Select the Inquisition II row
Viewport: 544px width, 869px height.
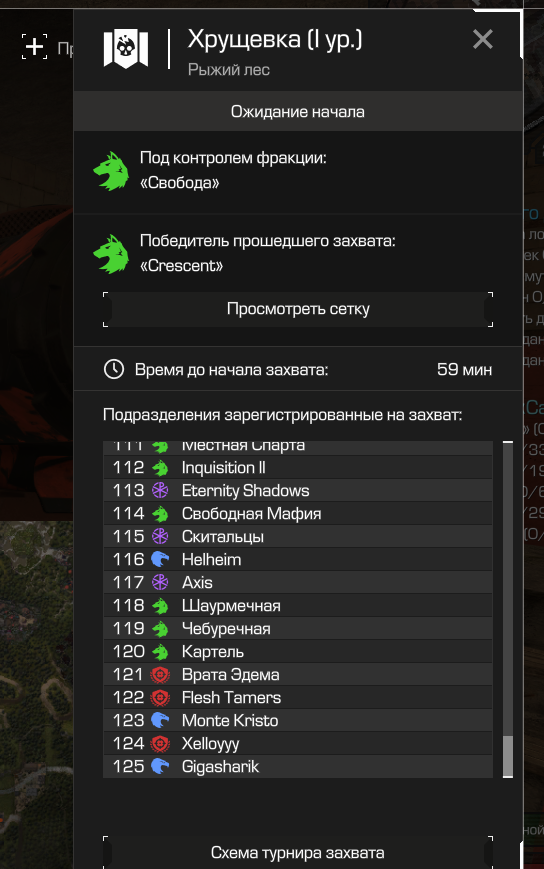[x=298, y=468]
